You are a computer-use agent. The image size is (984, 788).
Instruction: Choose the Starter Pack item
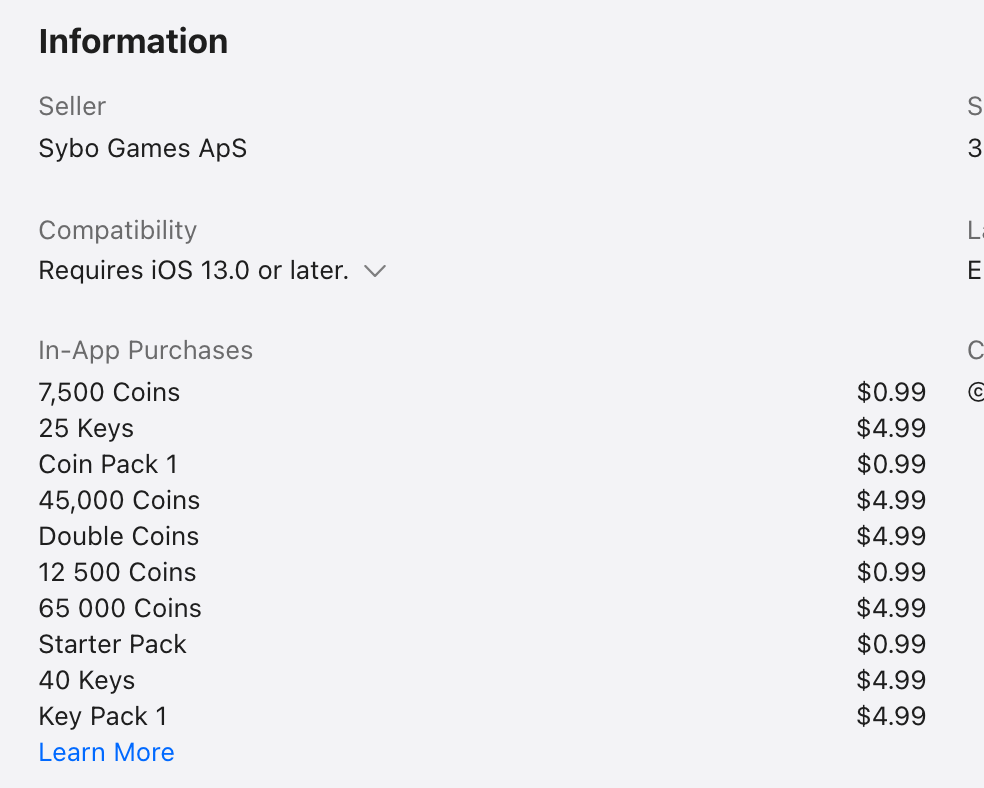tap(112, 644)
